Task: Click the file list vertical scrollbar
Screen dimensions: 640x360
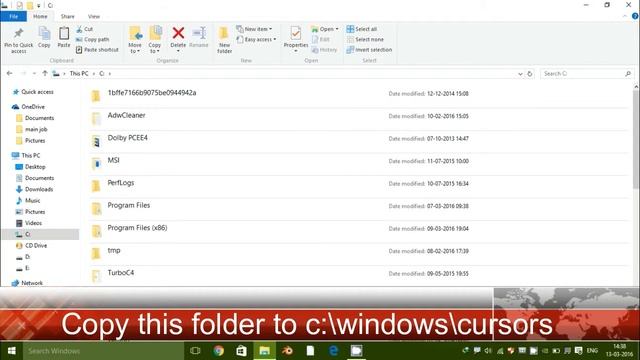Action: [x=636, y=139]
